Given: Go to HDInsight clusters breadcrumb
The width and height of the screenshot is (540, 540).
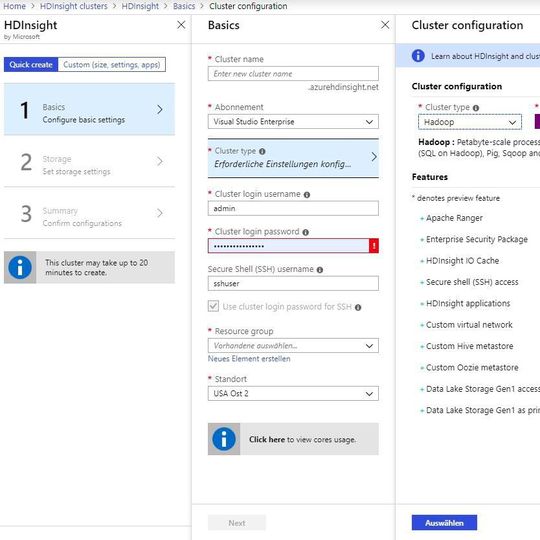Looking at the screenshot, I should (74, 6).
